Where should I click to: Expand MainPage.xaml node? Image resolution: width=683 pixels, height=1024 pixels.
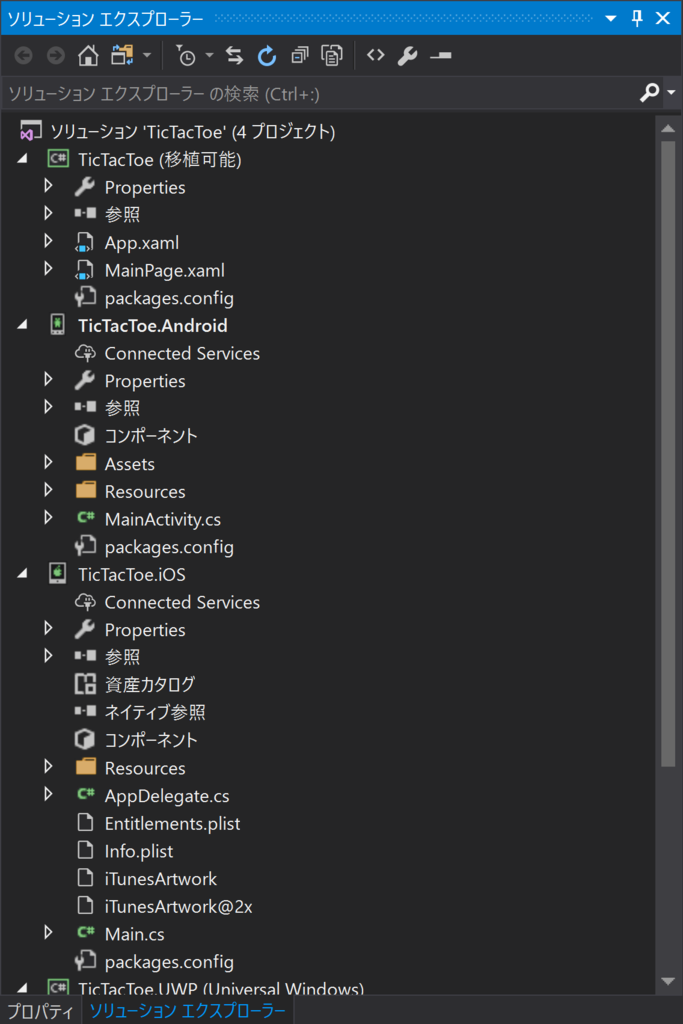point(48,269)
